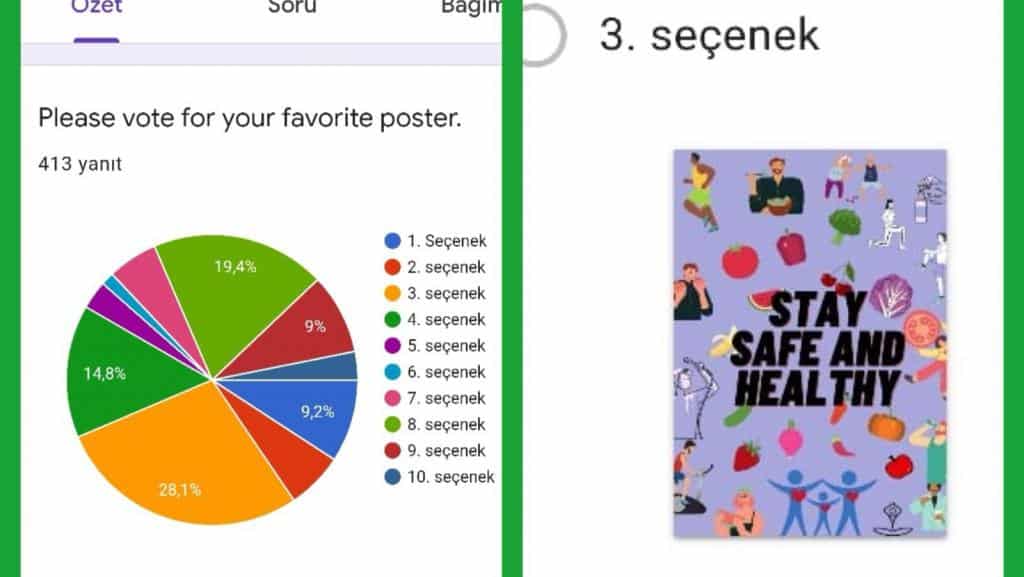Click the 8. seçenek legend label
Image resolution: width=1024 pixels, height=577 pixels.
click(447, 424)
